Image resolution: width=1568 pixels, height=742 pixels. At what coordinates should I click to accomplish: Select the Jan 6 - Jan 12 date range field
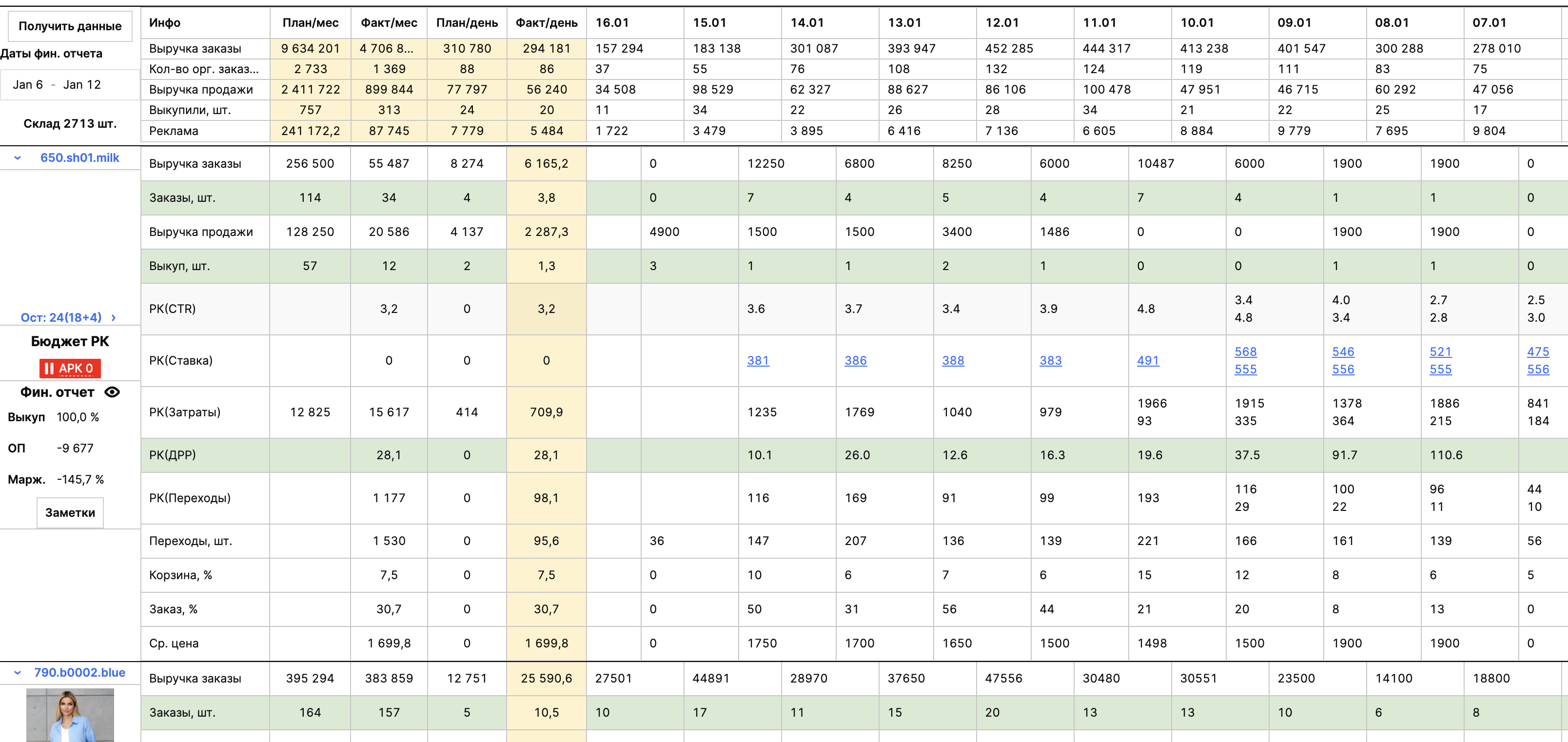coord(70,85)
